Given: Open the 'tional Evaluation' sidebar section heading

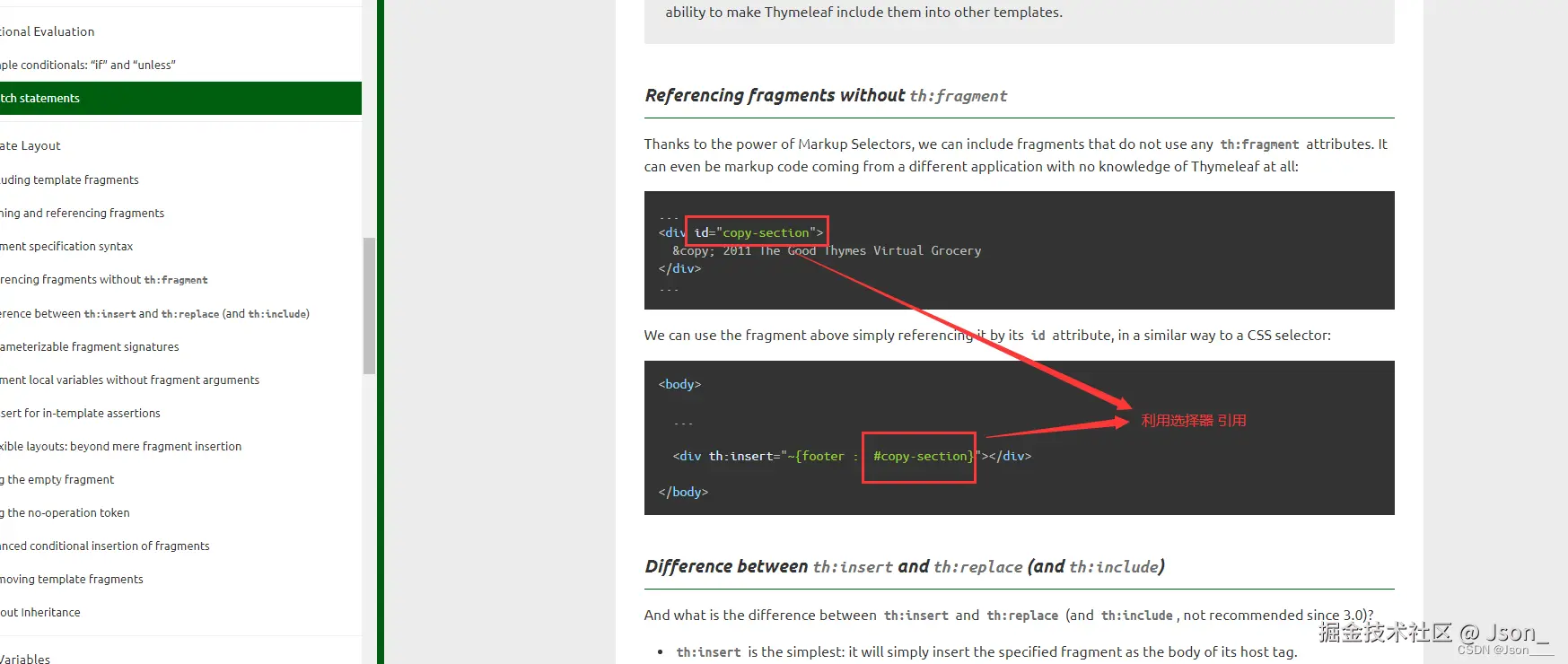Looking at the screenshot, I should pyautogui.click(x=47, y=31).
